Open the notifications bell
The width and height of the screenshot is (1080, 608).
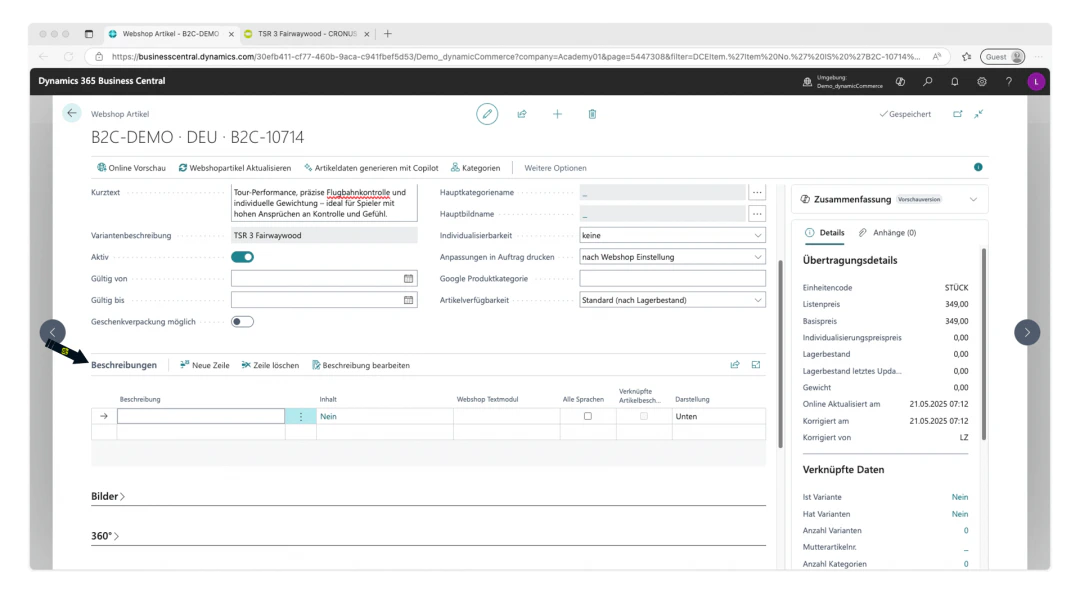[x=955, y=81]
